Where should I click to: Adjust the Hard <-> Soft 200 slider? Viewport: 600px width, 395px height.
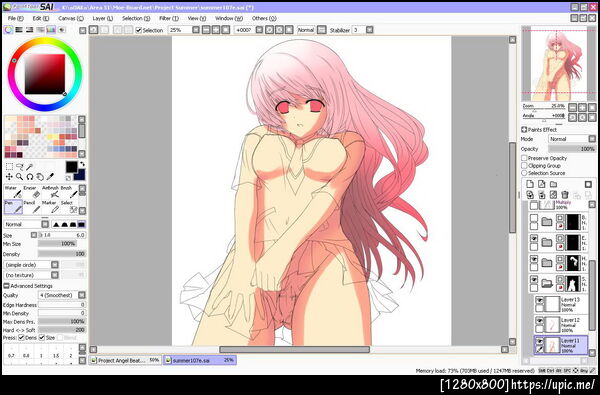click(x=62, y=330)
